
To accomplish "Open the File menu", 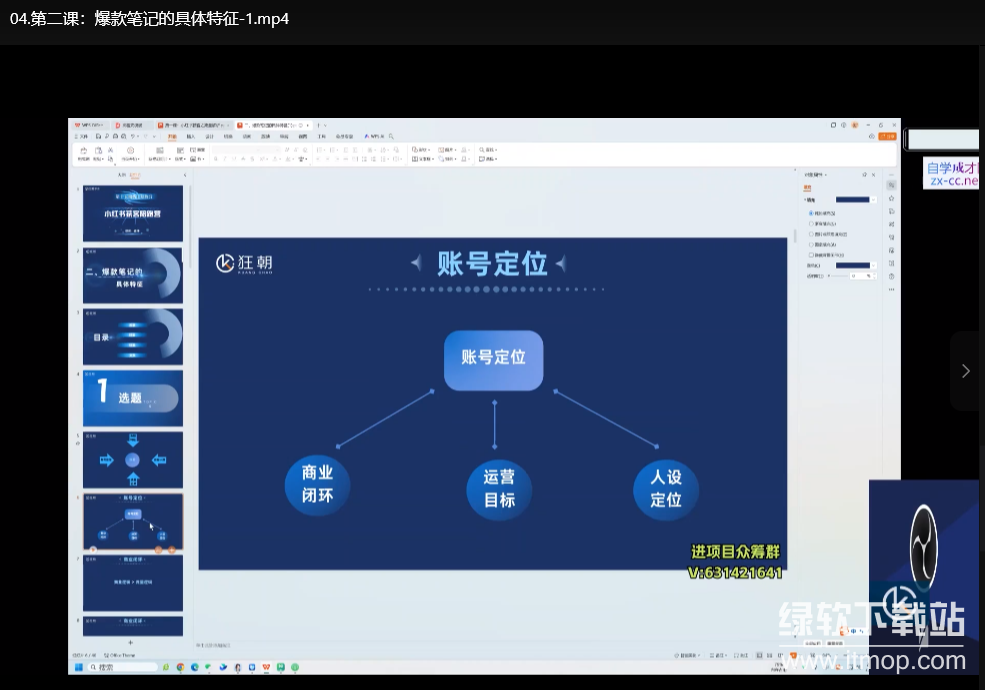I will pyautogui.click(x=82, y=136).
